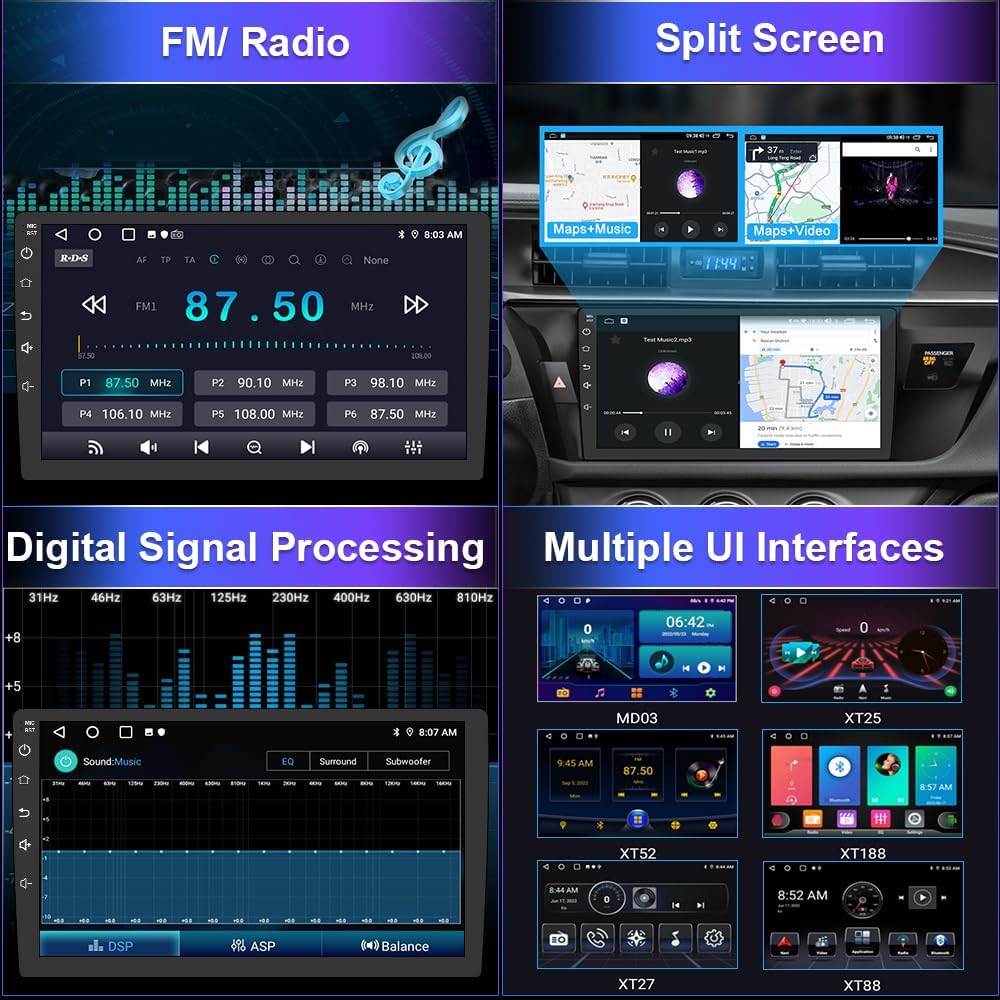Click the 31Hz band handle in equalizer

58,851
